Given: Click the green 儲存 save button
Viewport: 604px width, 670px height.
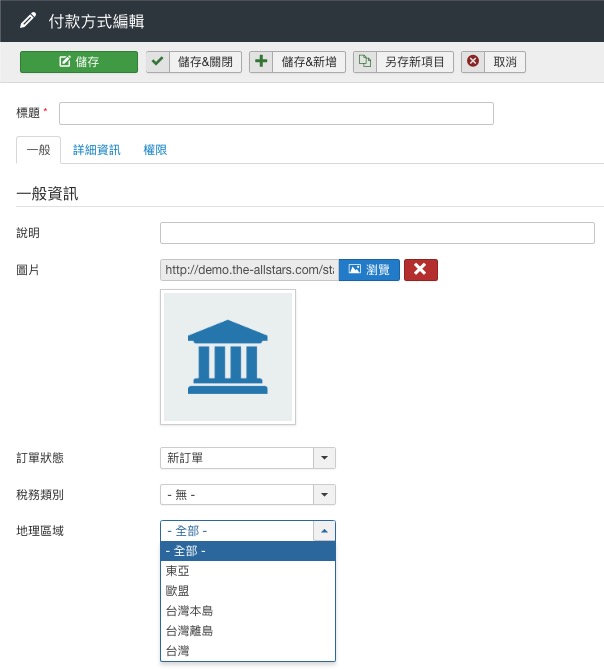Looking at the screenshot, I should point(79,62).
